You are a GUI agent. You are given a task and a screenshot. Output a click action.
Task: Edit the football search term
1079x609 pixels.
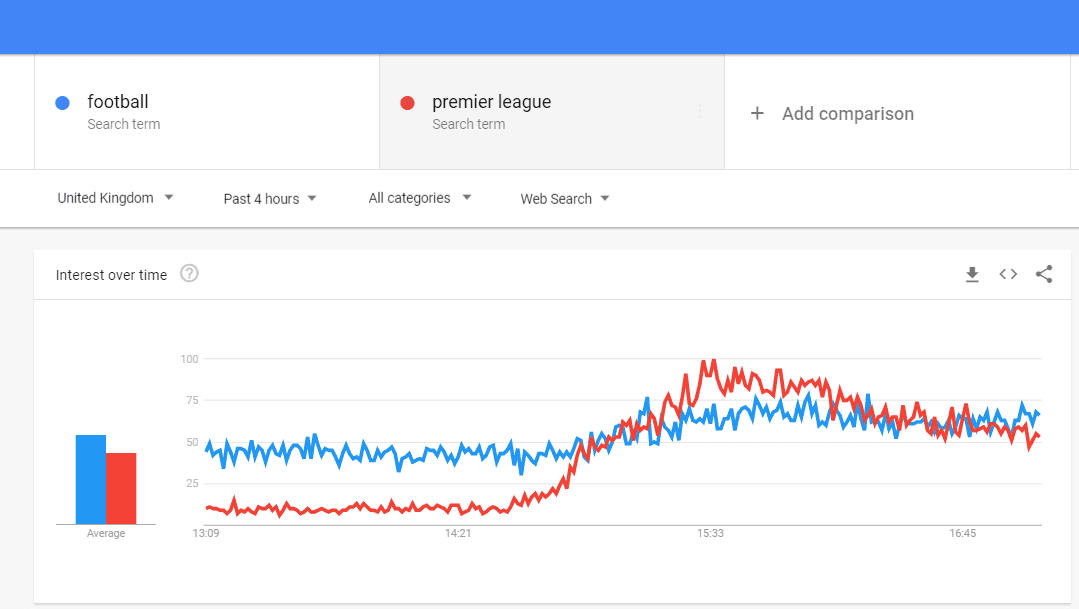[118, 102]
